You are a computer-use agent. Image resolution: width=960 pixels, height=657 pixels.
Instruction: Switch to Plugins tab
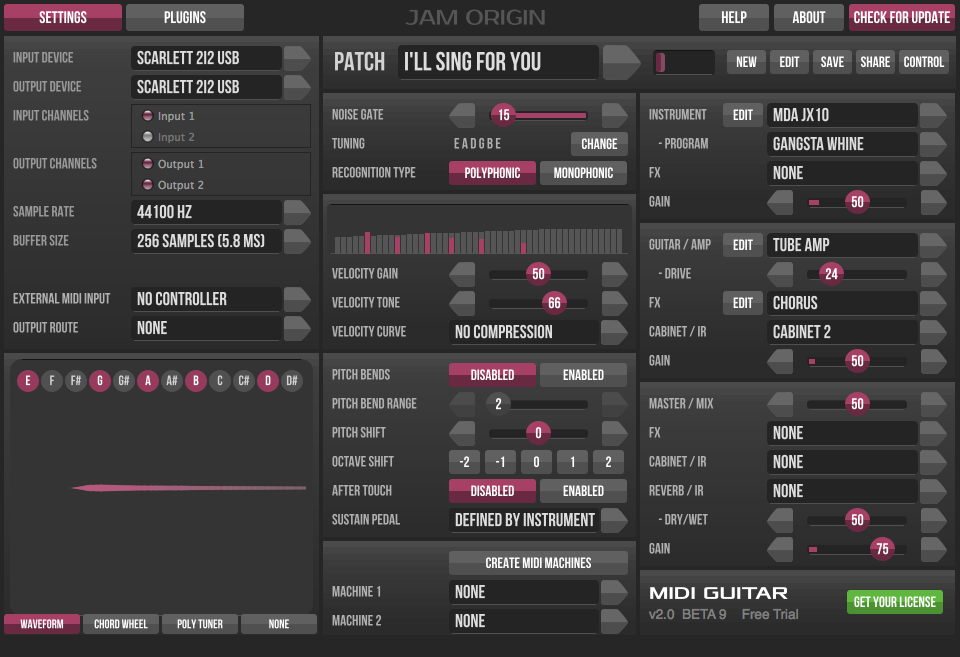185,17
